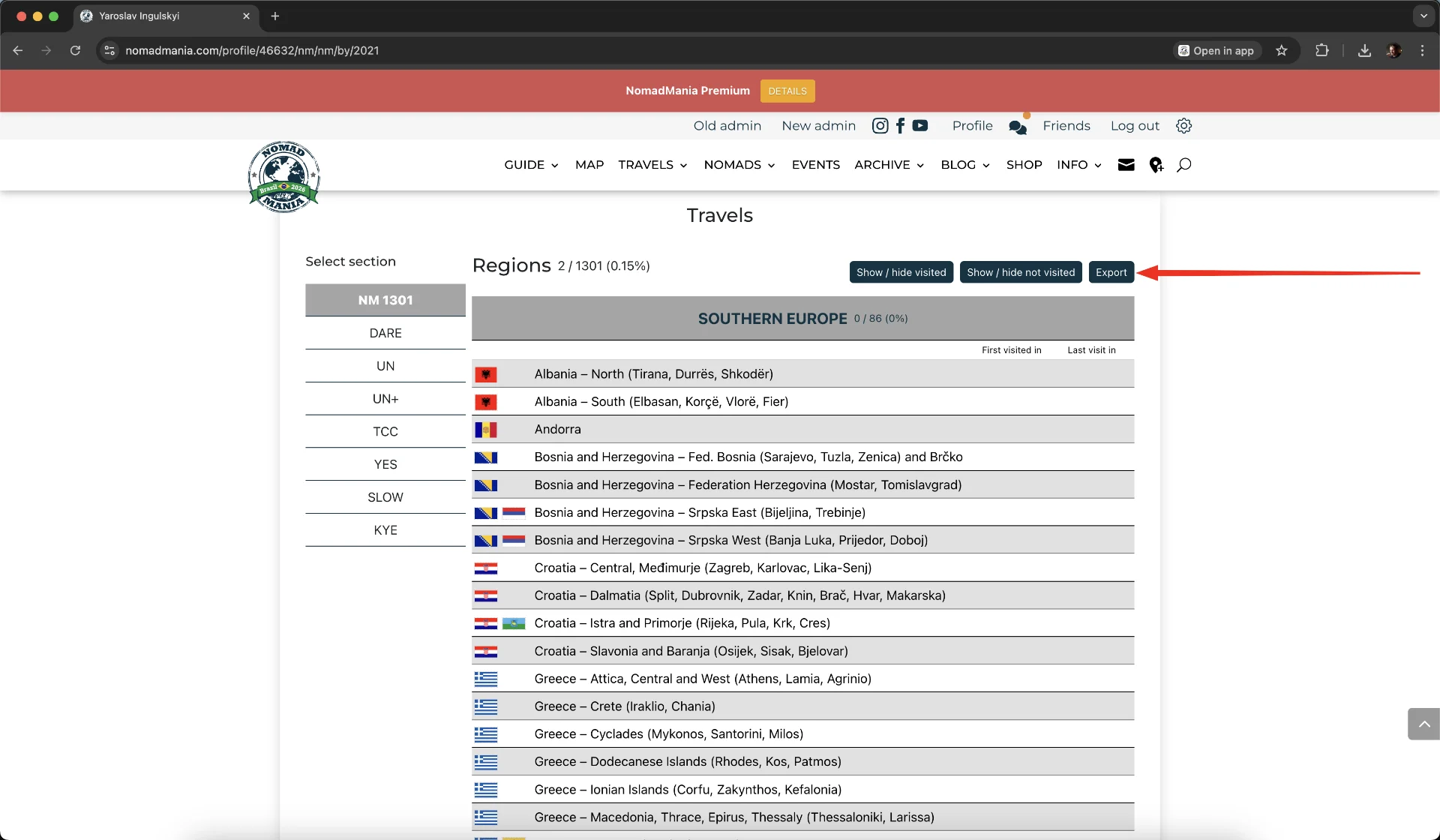Screen dimensions: 1440x840
Task: Expand the GUIDE dropdown menu
Action: [531, 165]
